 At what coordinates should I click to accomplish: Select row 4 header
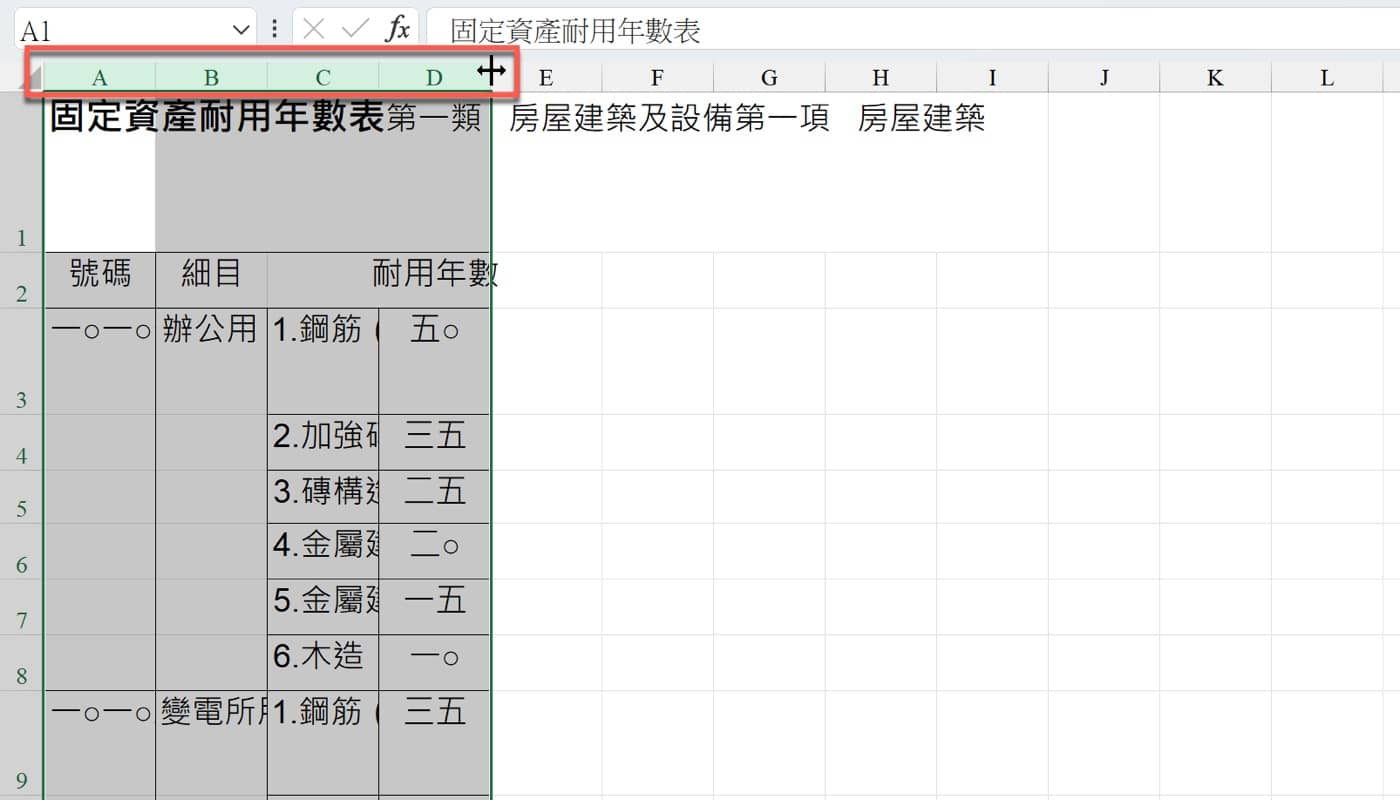pyautogui.click(x=22, y=442)
